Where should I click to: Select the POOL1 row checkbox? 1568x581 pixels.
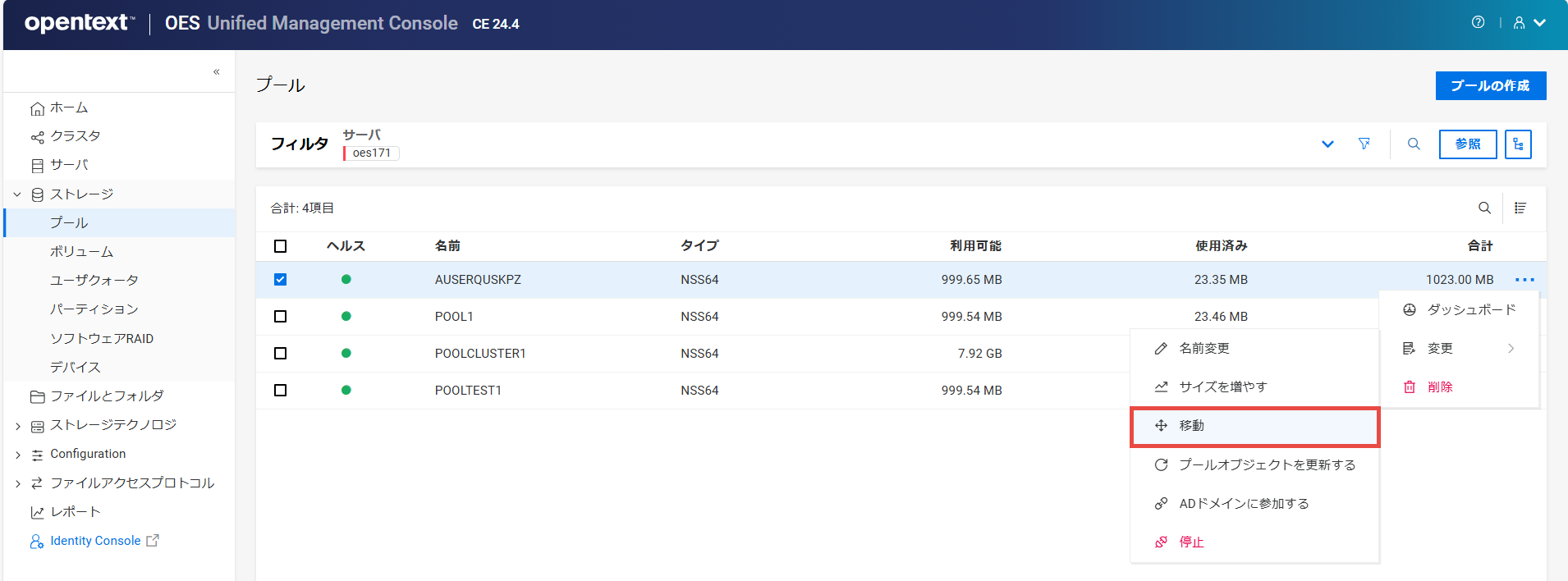(280, 317)
